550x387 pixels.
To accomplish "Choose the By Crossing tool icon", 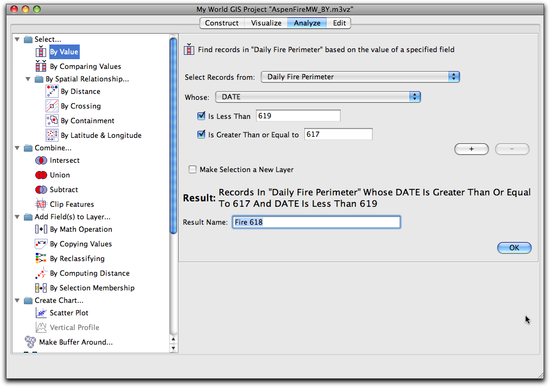I will coord(52,106).
